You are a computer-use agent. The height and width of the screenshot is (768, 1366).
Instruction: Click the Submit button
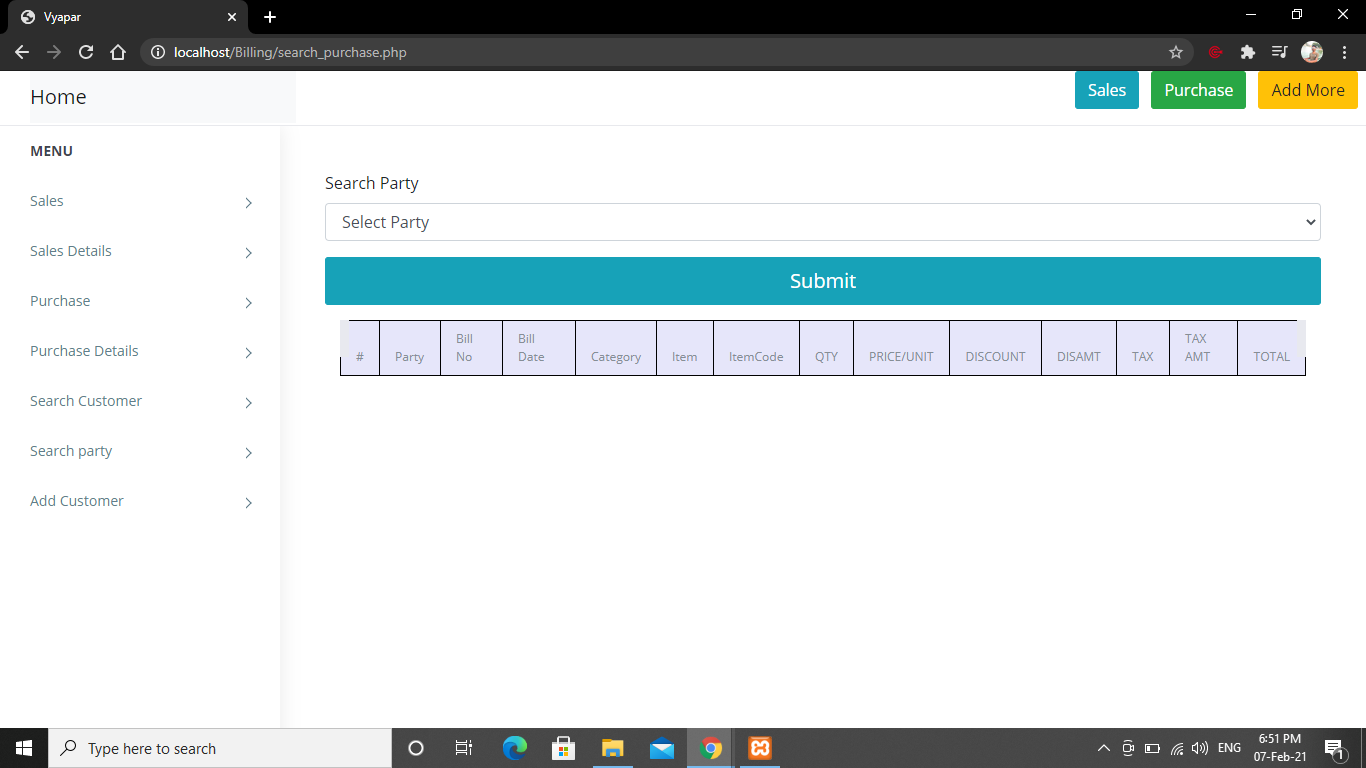(822, 281)
